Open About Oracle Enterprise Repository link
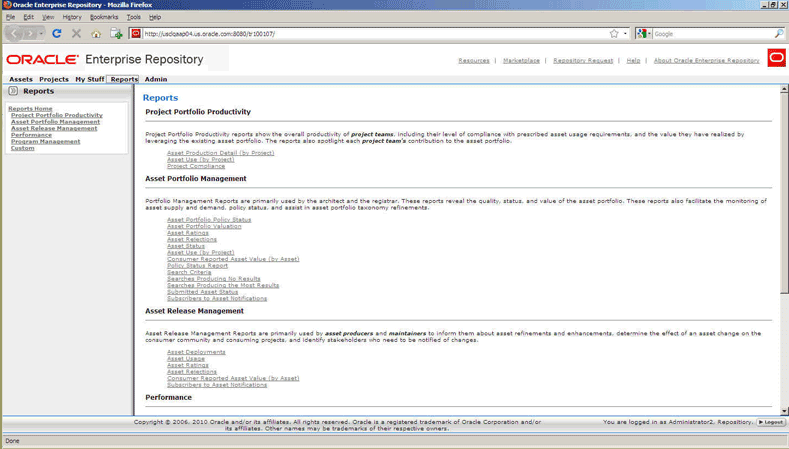The image size is (789, 449). tap(706, 60)
